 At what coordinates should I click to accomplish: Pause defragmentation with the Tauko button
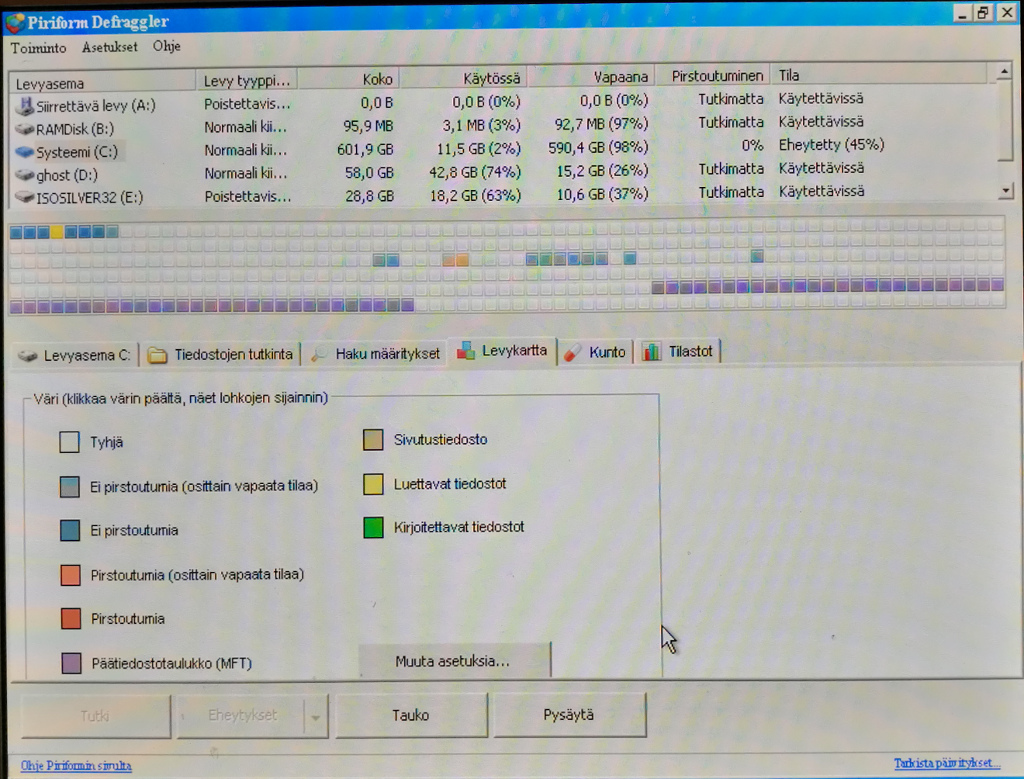(x=411, y=716)
